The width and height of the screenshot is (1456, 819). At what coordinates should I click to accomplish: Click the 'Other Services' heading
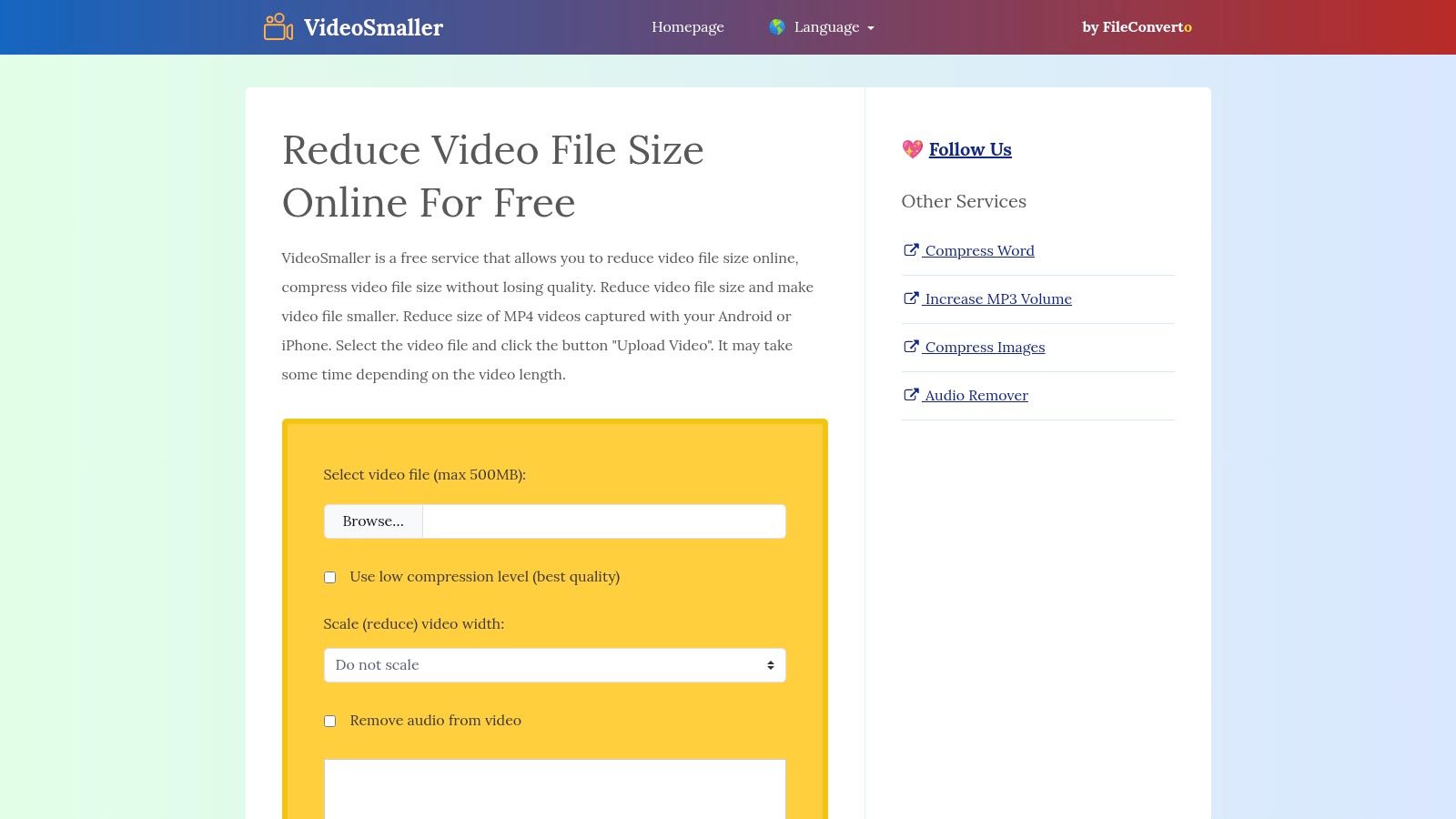964,201
